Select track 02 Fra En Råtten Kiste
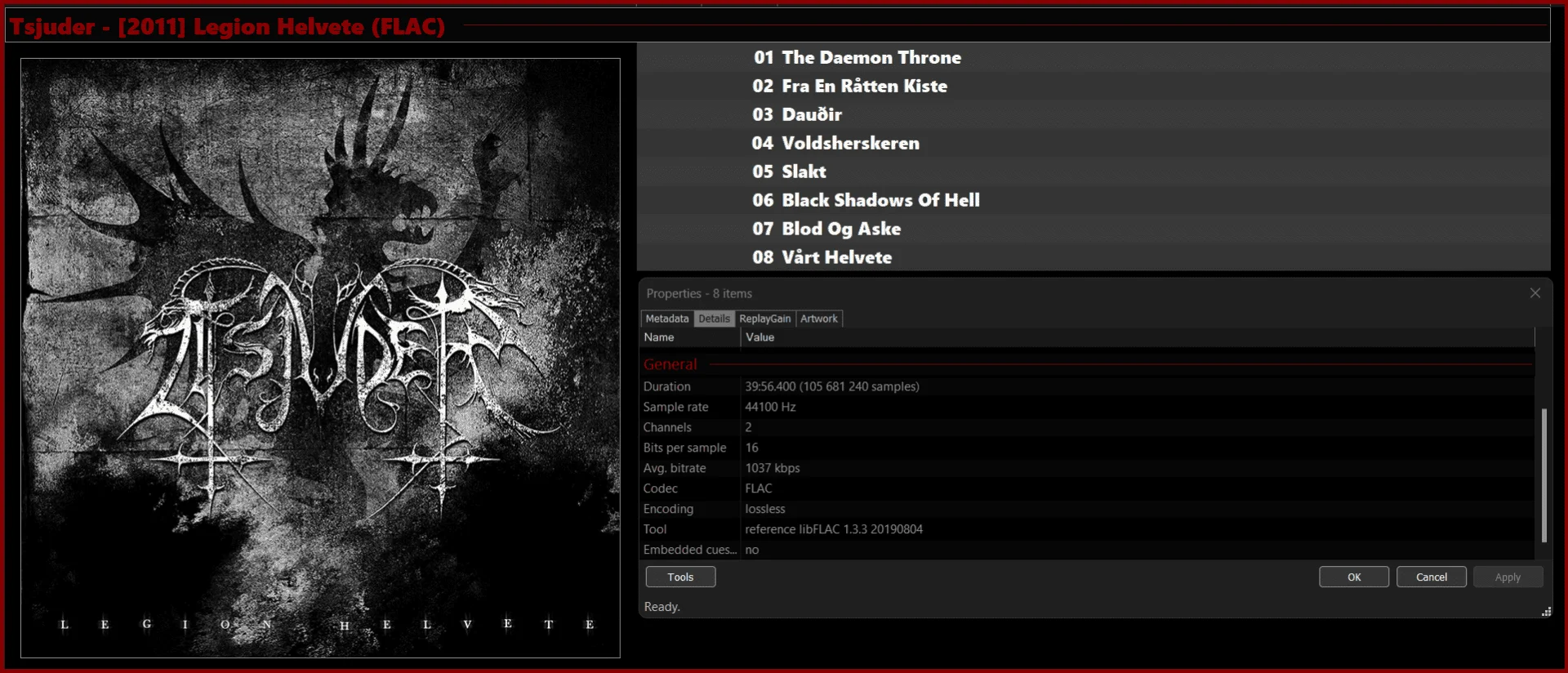 point(1094,86)
